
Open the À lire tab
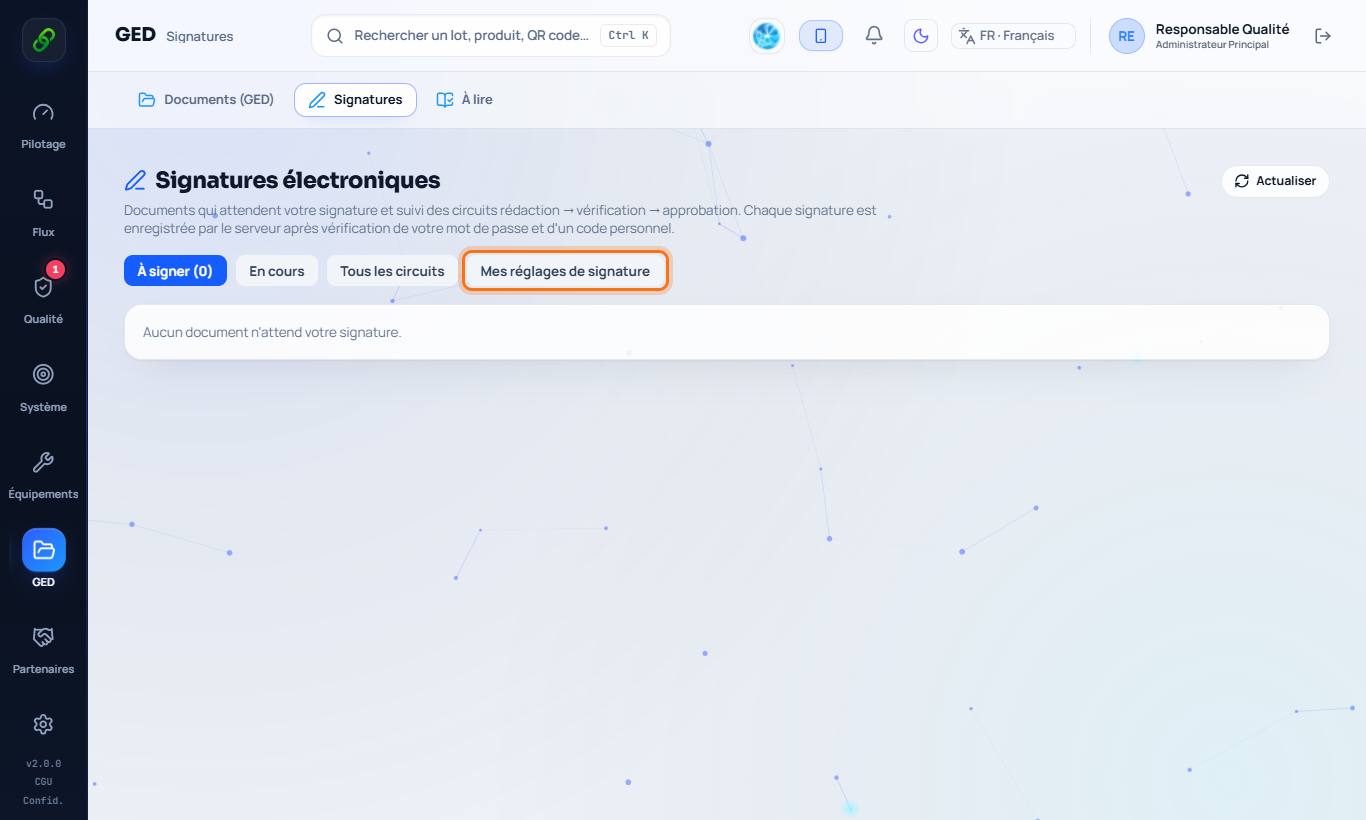coord(464,100)
